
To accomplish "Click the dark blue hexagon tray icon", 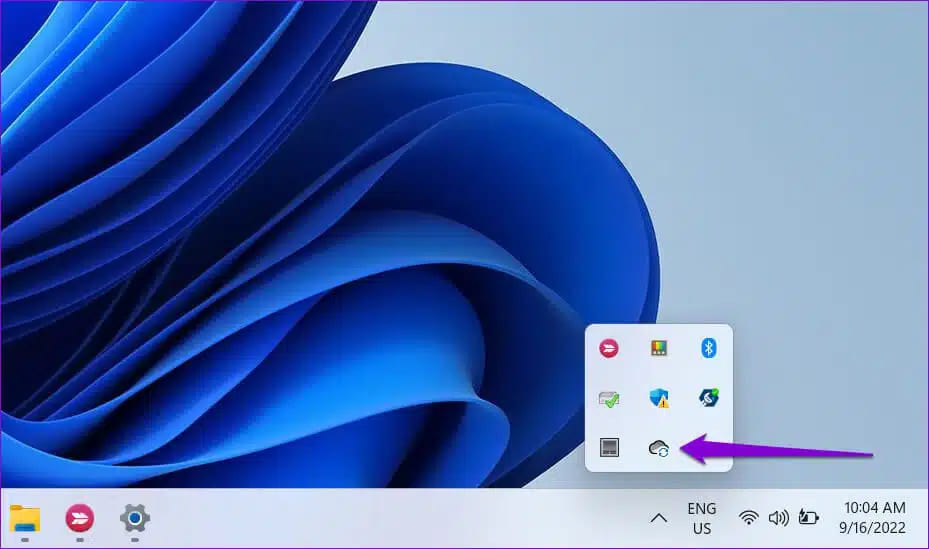I will pyautogui.click(x=708, y=398).
